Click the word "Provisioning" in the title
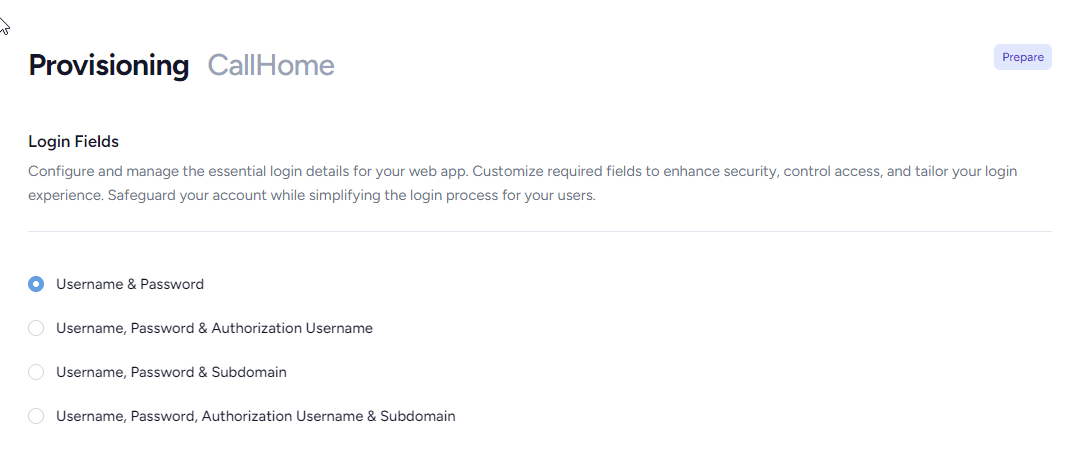The image size is (1078, 454). (x=109, y=65)
